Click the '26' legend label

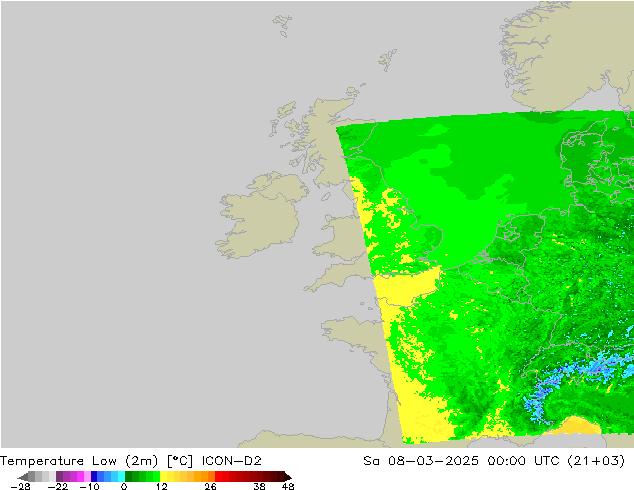[210, 486]
